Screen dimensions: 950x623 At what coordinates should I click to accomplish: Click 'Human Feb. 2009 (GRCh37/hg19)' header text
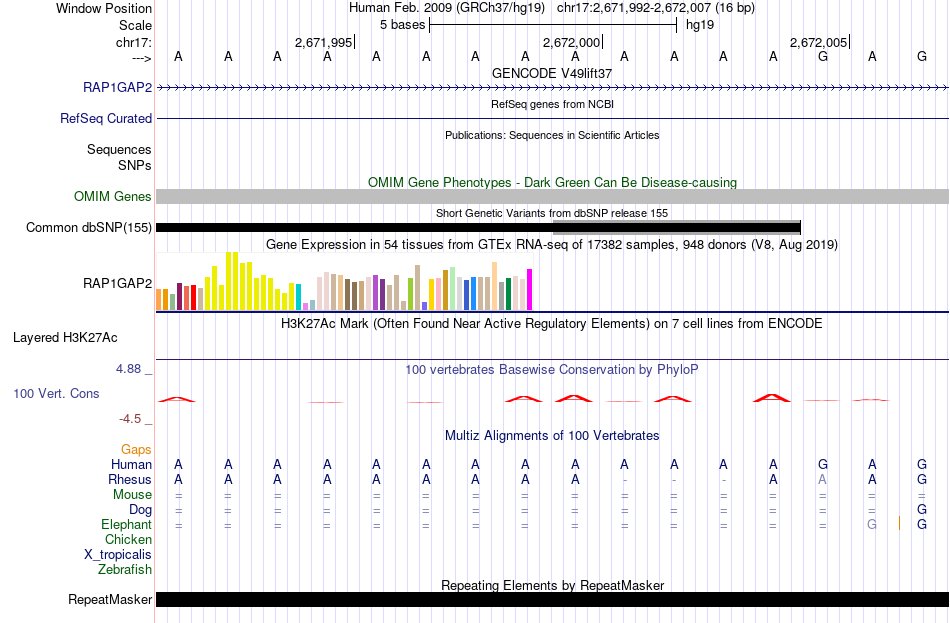(x=447, y=8)
